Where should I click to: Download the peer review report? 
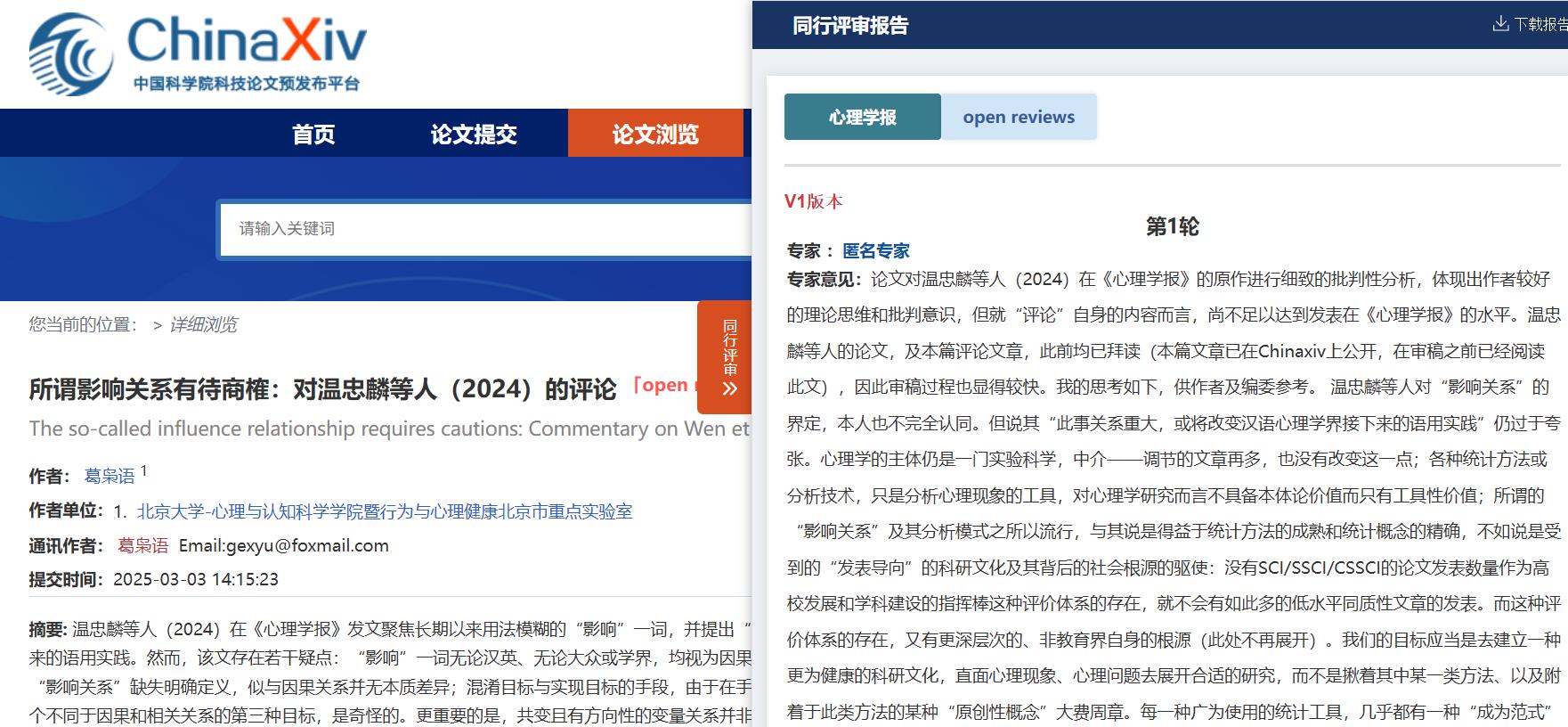point(1531,24)
